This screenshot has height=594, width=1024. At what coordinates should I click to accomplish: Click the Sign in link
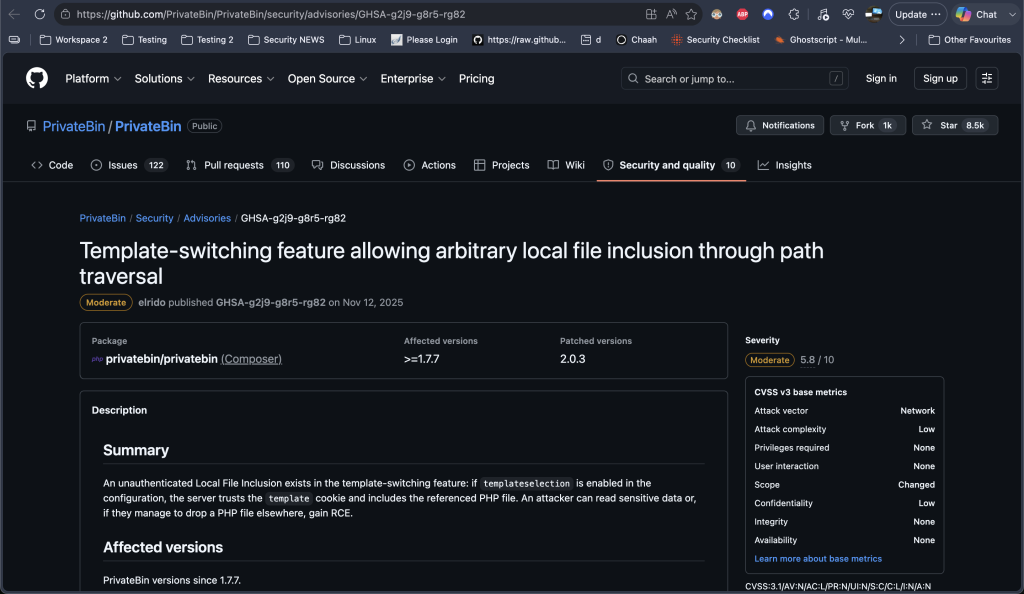[x=881, y=78]
